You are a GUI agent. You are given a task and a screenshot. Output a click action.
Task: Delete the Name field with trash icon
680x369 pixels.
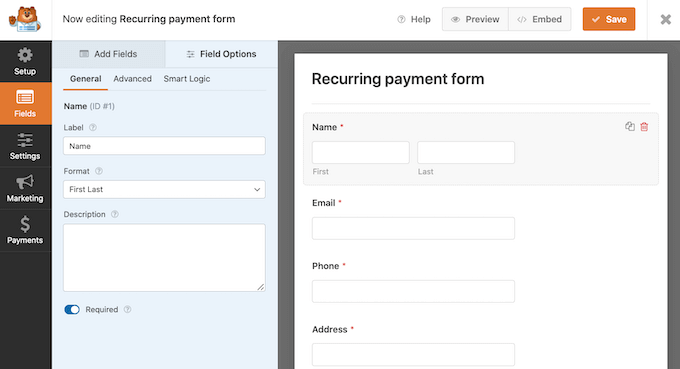coord(644,127)
